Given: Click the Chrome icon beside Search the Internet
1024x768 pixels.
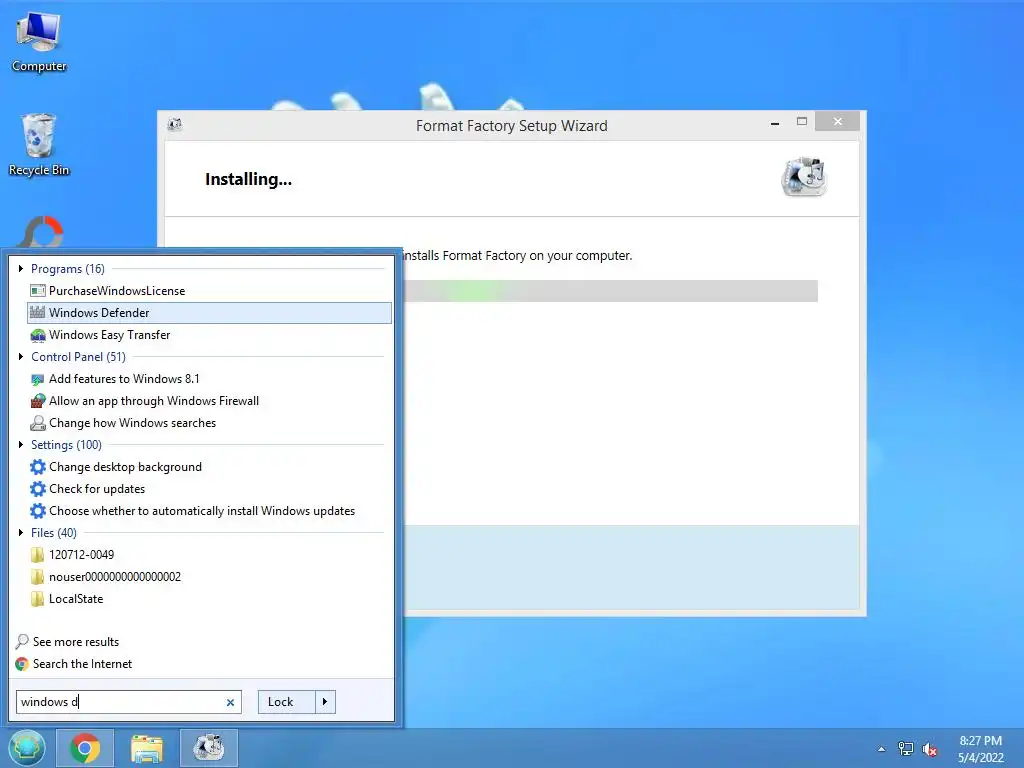Looking at the screenshot, I should pos(22,664).
